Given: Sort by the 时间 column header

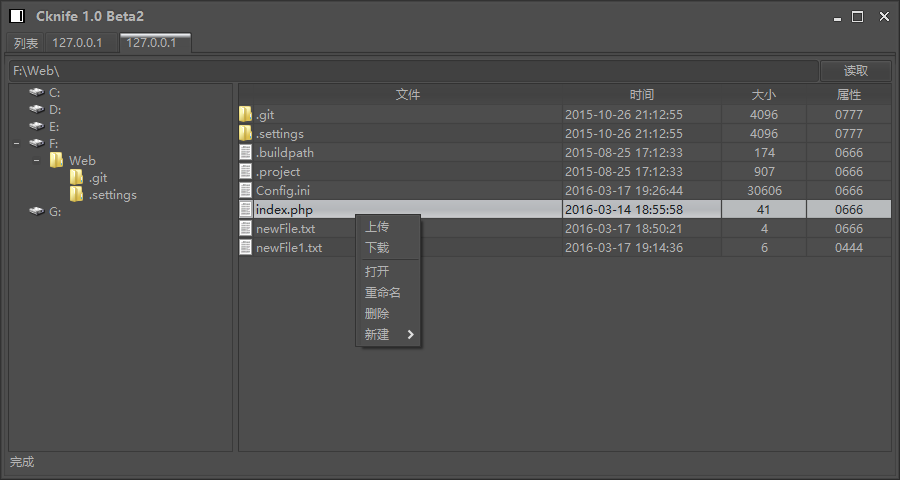Looking at the screenshot, I should (642, 95).
